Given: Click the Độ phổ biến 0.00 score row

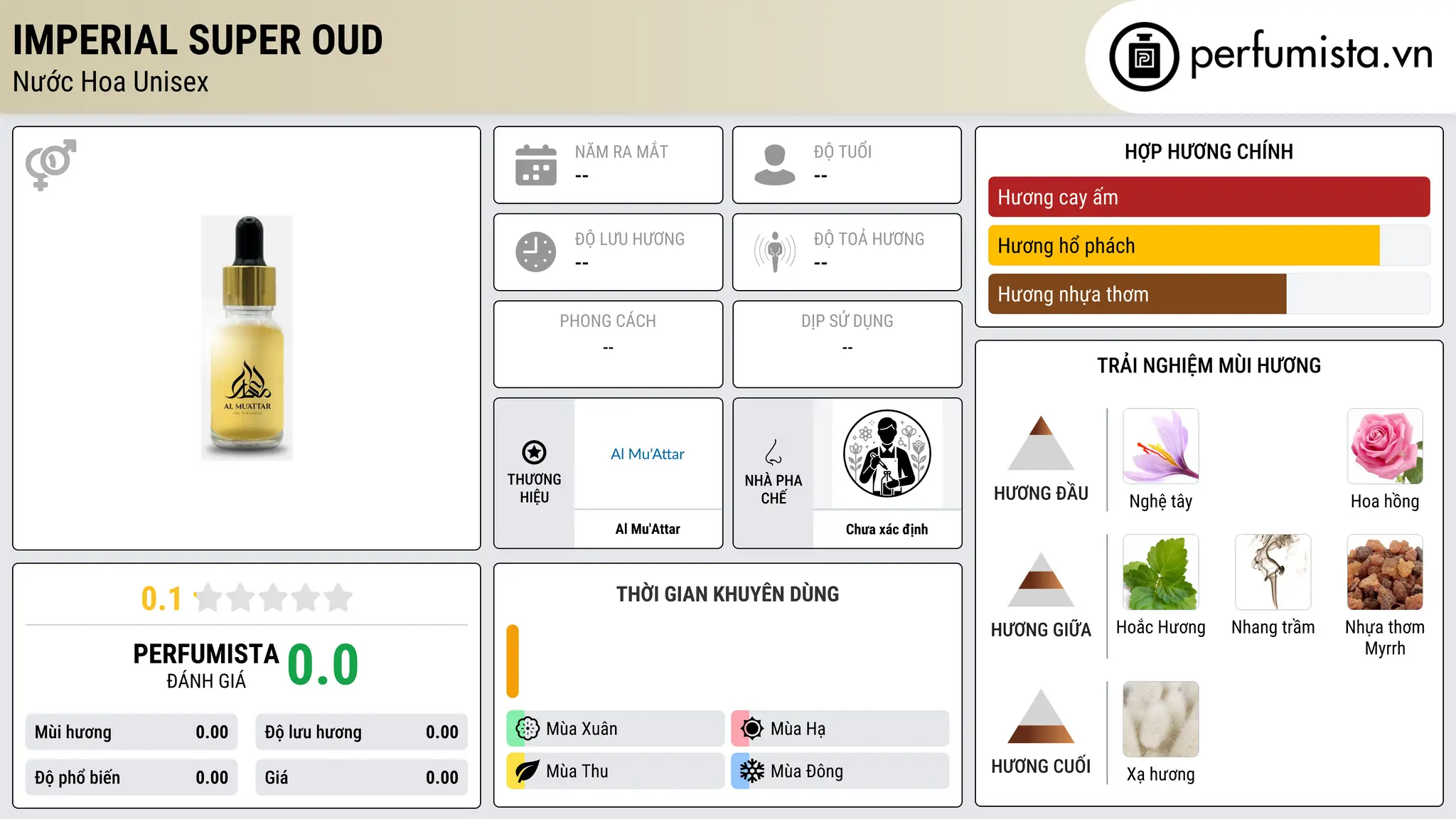Looking at the screenshot, I should coord(132,778).
